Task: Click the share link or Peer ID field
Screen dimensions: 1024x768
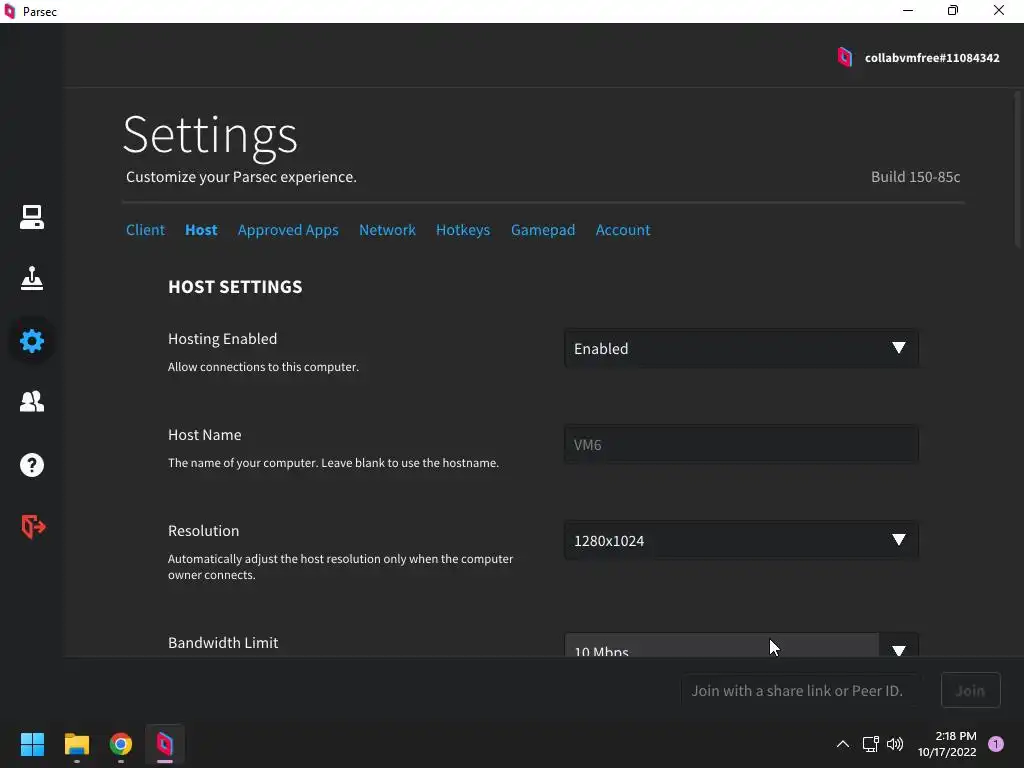Action: point(799,690)
